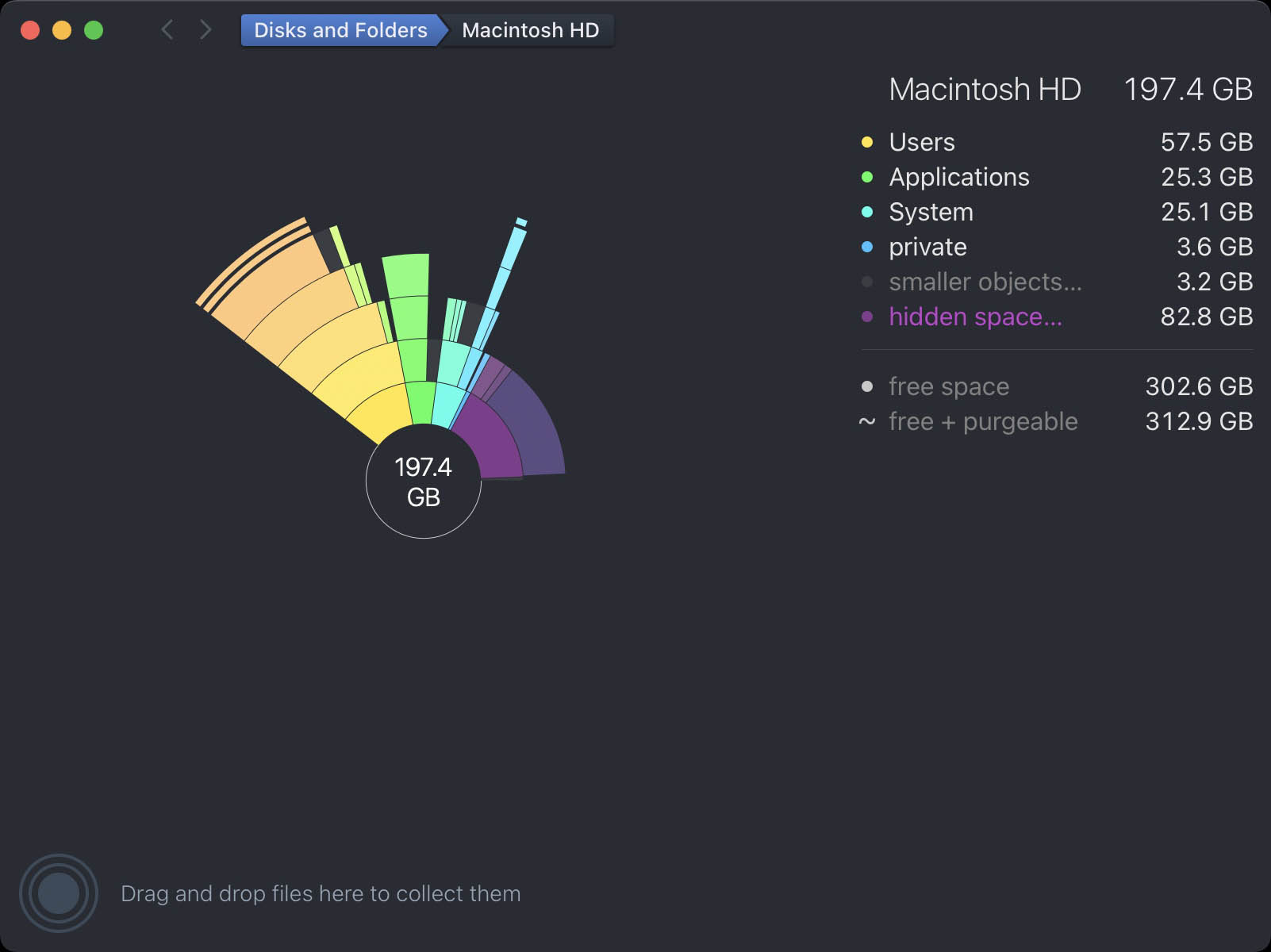Image resolution: width=1271 pixels, height=952 pixels.
Task: Click the cyan System color dot
Action: [867, 212]
